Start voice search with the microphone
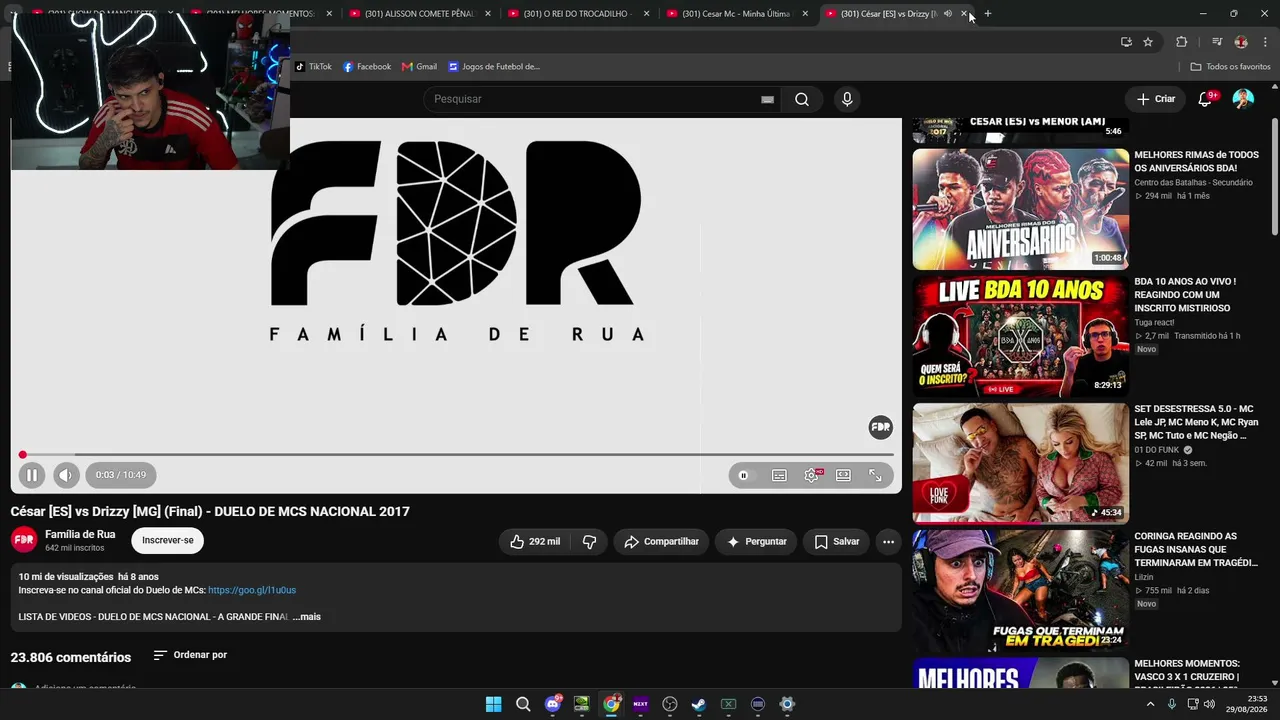The height and width of the screenshot is (720, 1280). pyautogui.click(x=847, y=99)
